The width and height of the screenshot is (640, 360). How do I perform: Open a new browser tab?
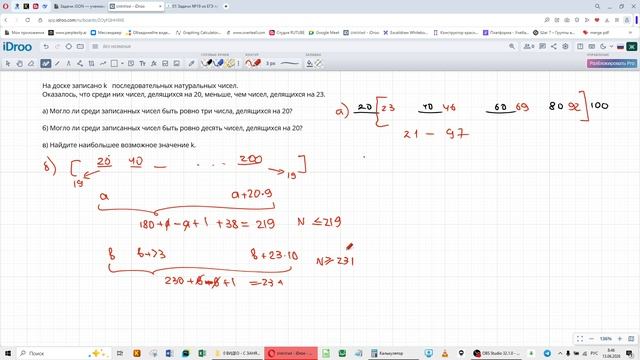(x=226, y=7)
